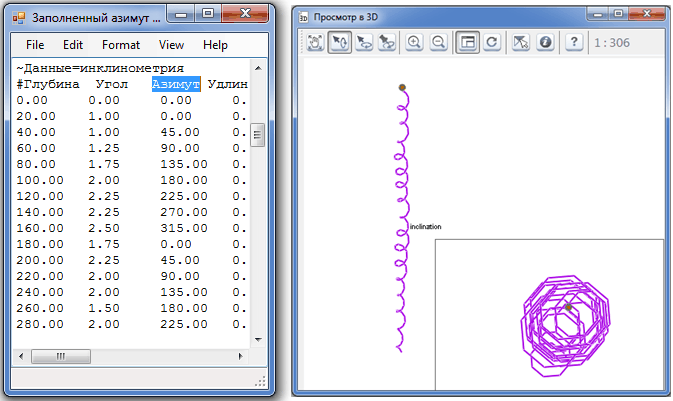Click the zoom out magnifier icon
Screen dimensions: 673x401
pyautogui.click(x=438, y=42)
